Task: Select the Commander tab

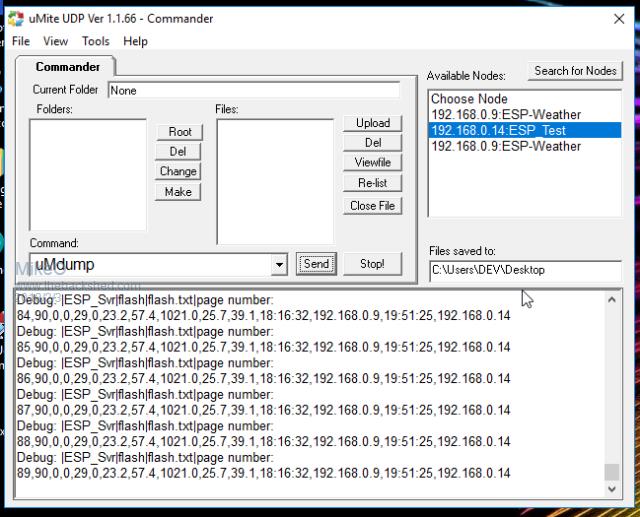Action: coord(67,67)
